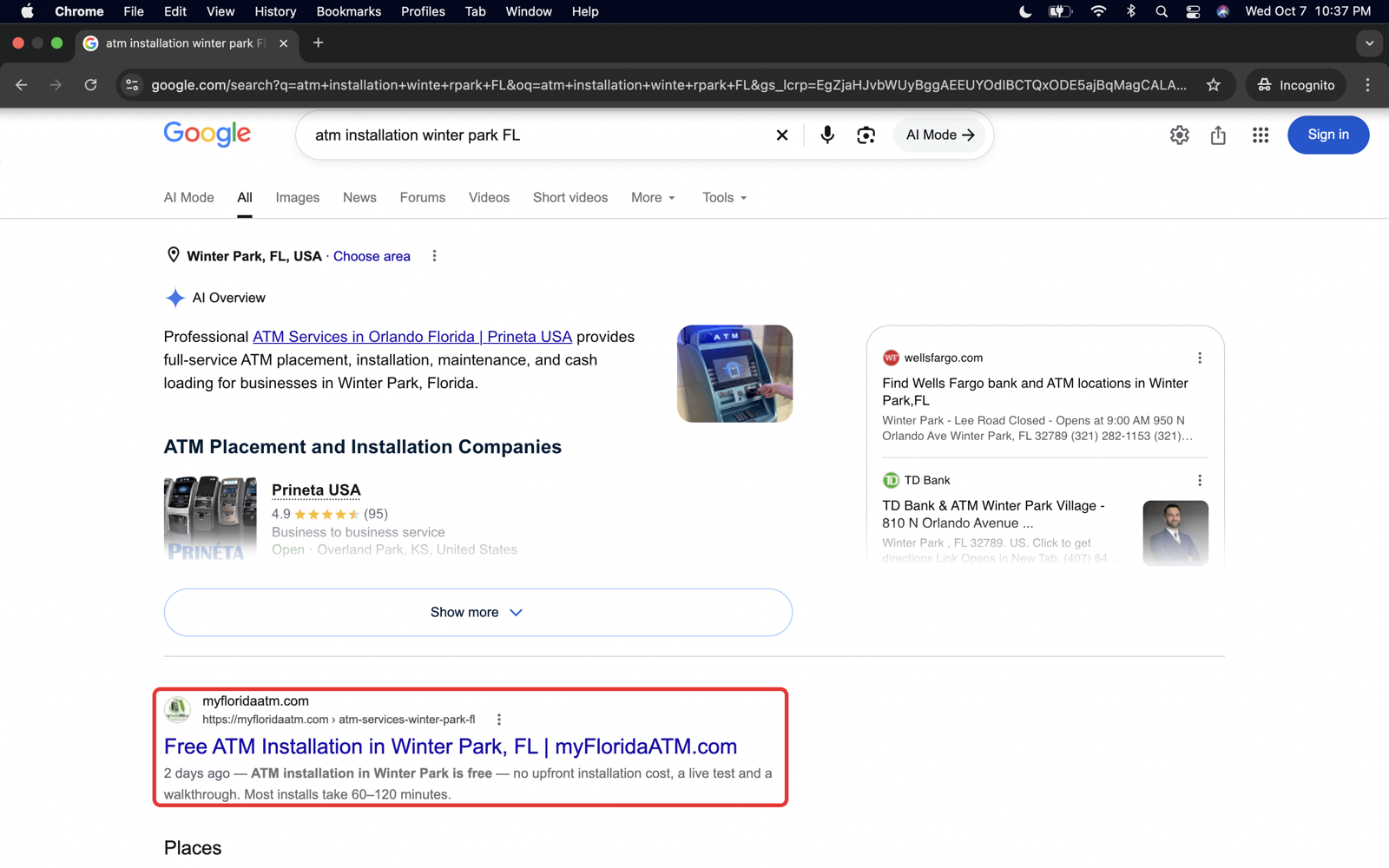Click the Google logo
The height and width of the screenshot is (868, 1389).
[x=207, y=135]
